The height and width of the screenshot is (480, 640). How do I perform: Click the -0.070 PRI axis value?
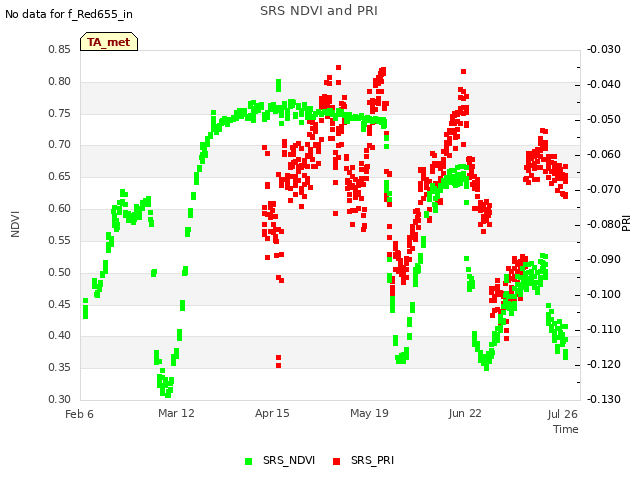click(x=604, y=190)
